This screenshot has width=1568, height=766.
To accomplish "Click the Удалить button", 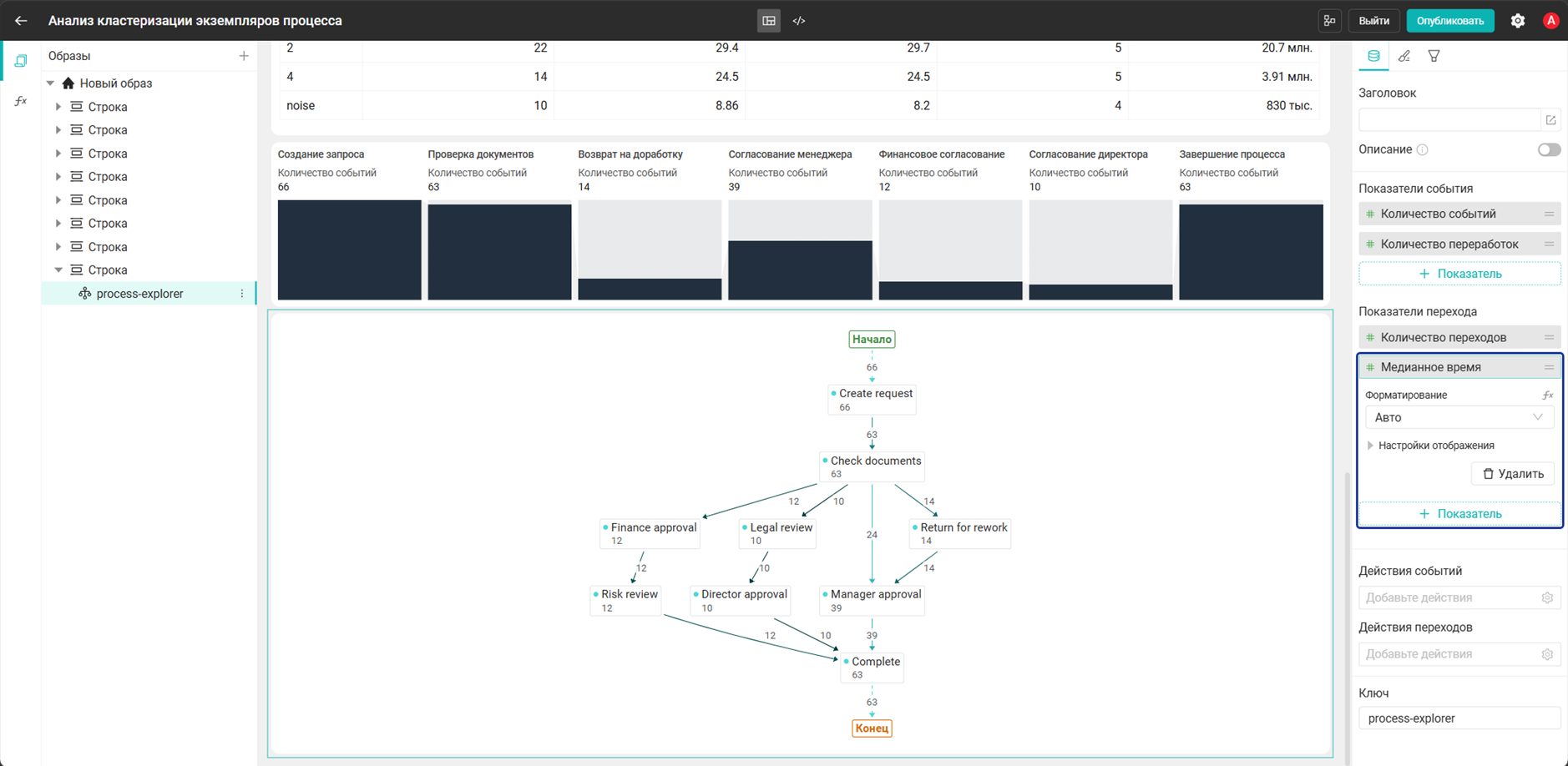I will (1513, 474).
